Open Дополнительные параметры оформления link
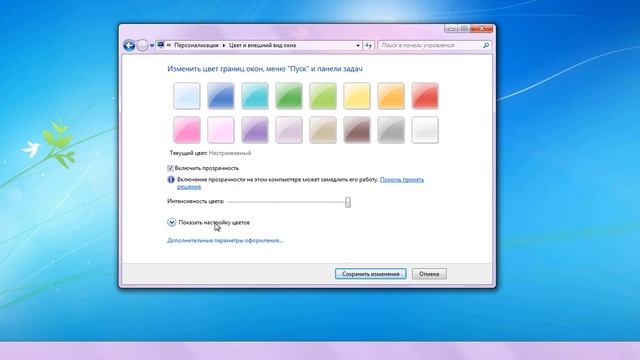This screenshot has width=640, height=360. coord(225,240)
